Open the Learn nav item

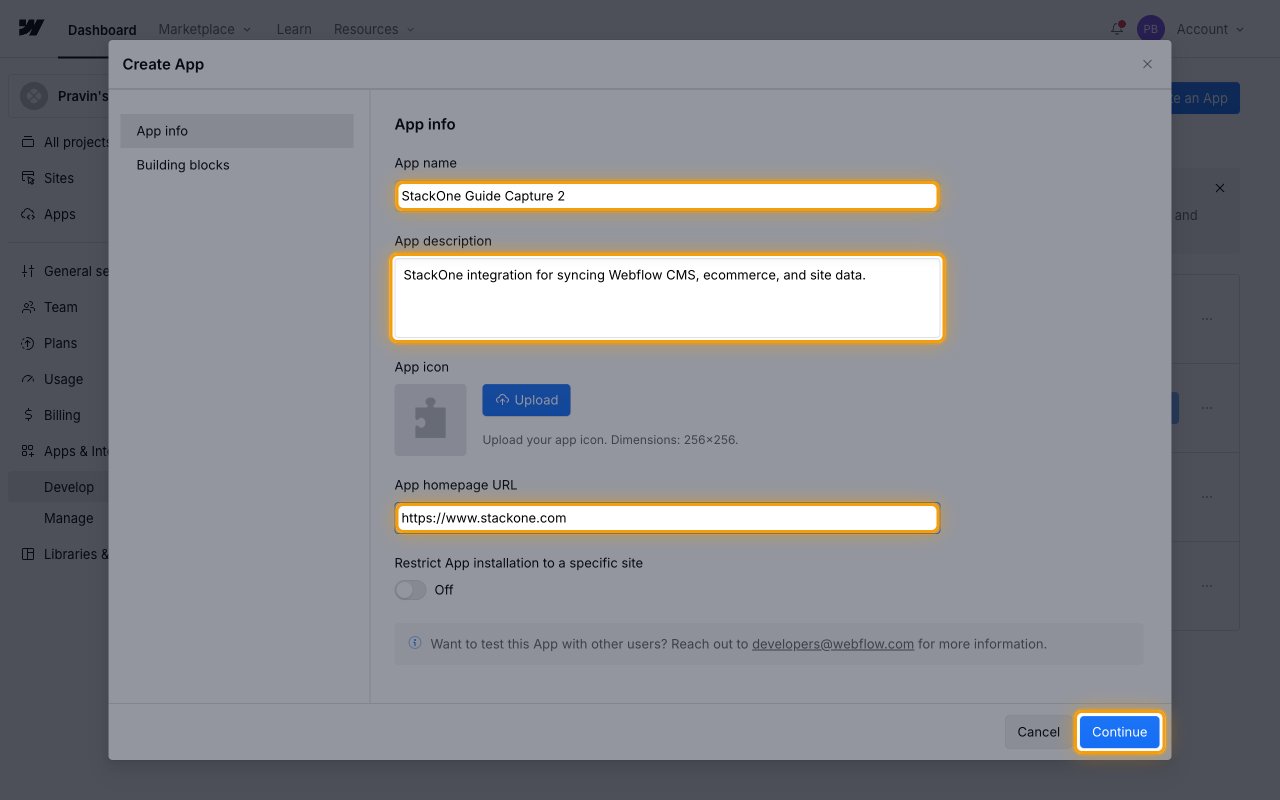[x=294, y=29]
